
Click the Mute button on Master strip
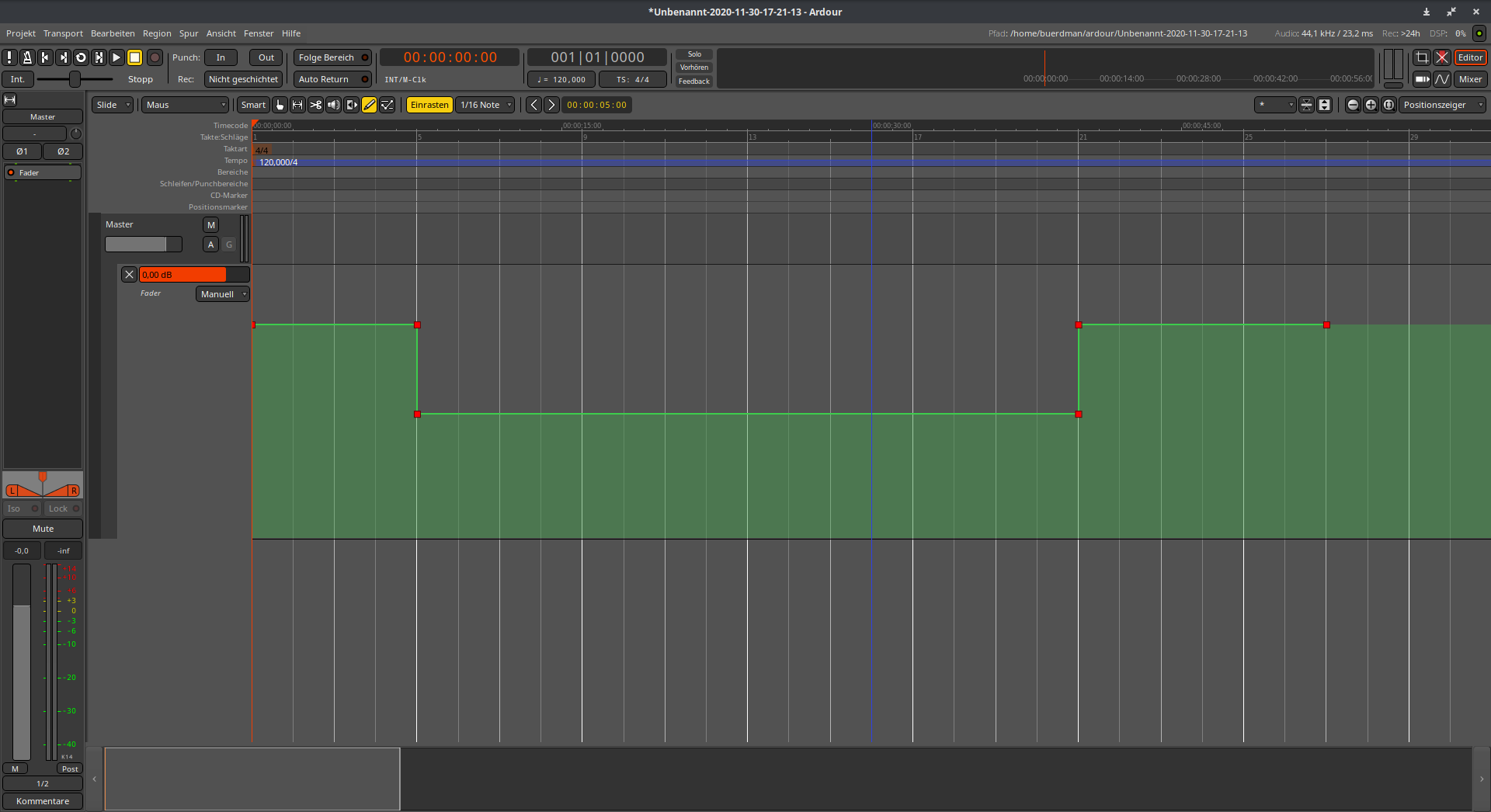[43, 529]
